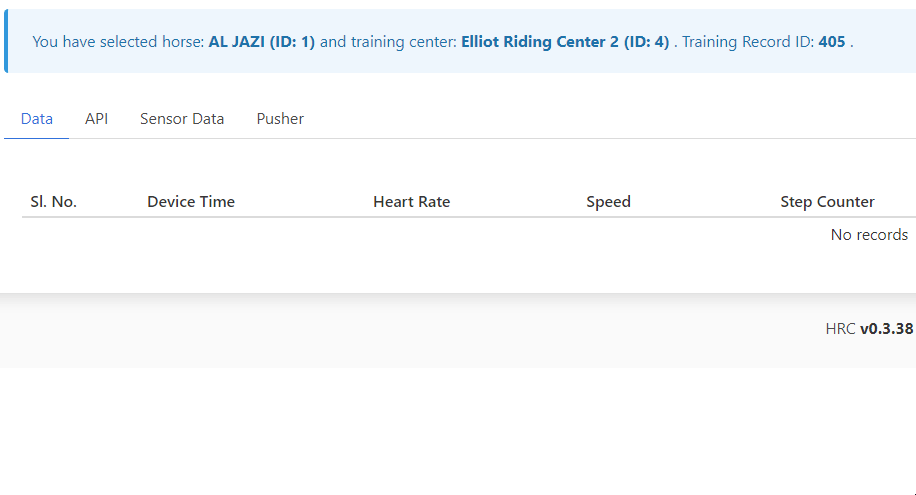Sort by Device Time column header
This screenshot has height=495, width=916.
(x=191, y=202)
